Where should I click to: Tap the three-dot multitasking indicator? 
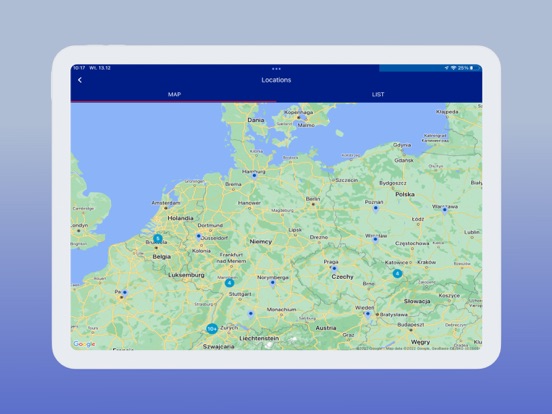276,69
